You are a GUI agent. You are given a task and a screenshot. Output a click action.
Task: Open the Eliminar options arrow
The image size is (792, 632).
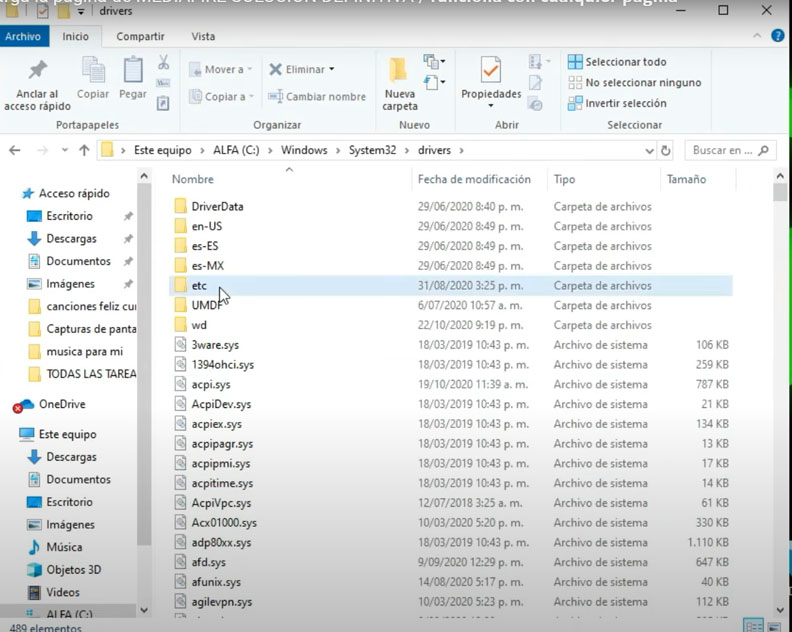[x=332, y=69]
